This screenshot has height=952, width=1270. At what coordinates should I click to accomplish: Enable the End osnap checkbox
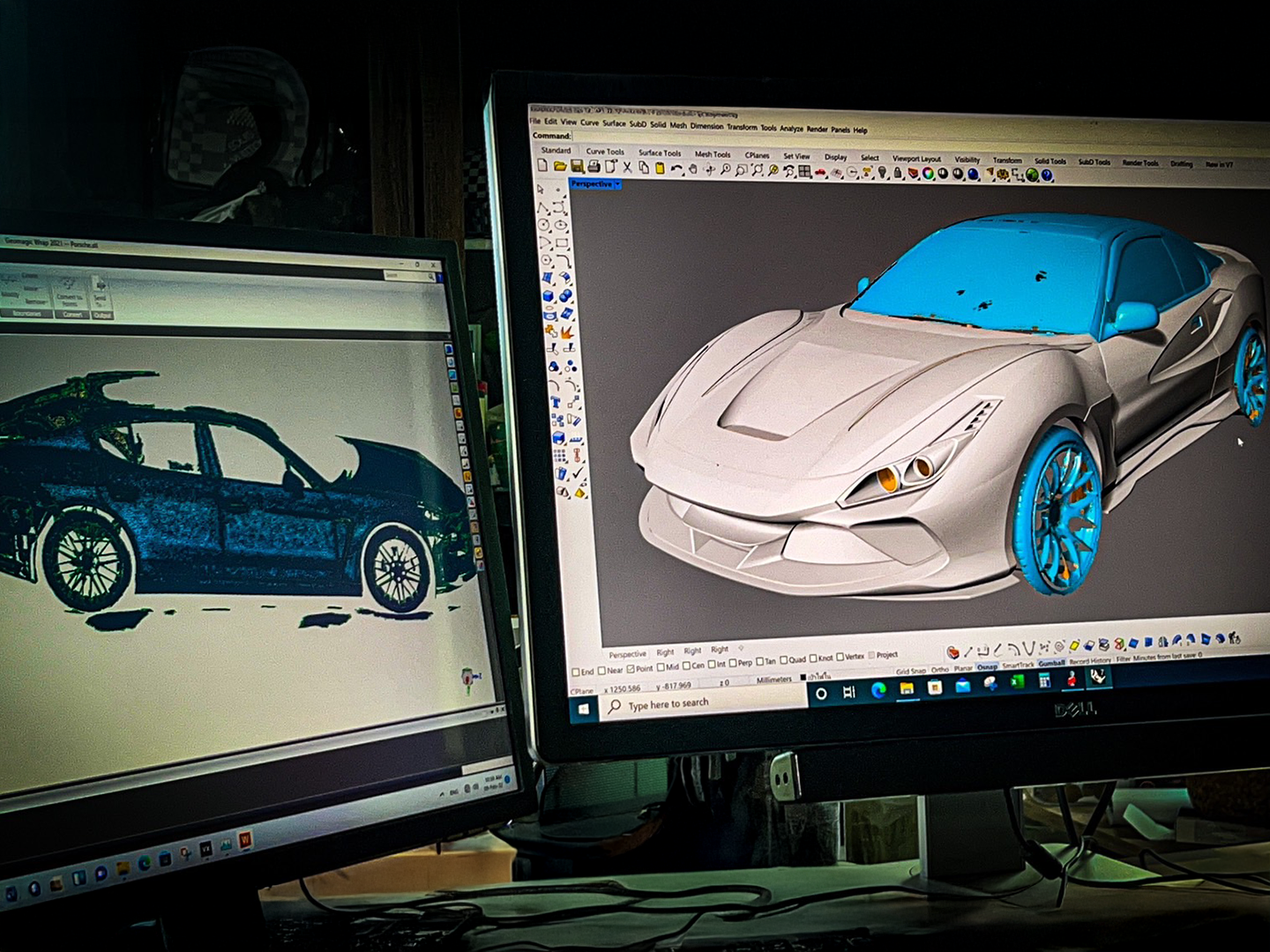[576, 672]
